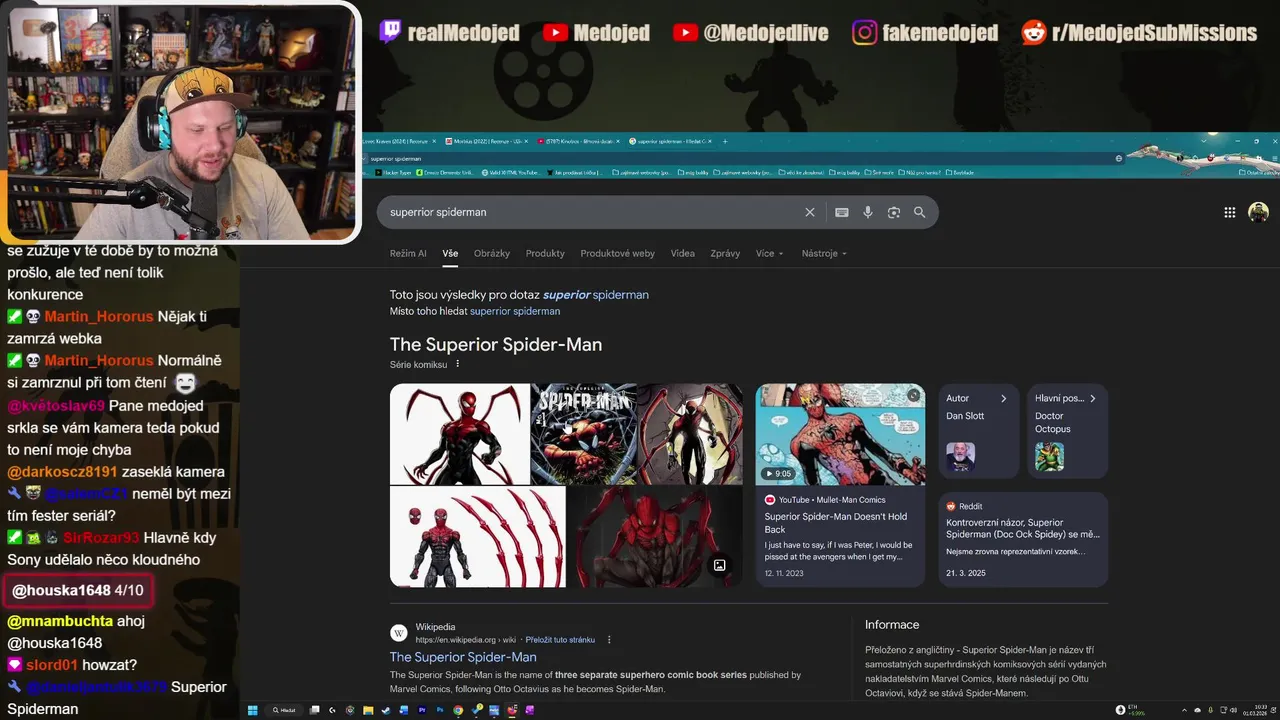The image size is (1280, 720).
Task: Open the 9:05 YouTube video thumbnail
Action: pyautogui.click(x=840, y=434)
